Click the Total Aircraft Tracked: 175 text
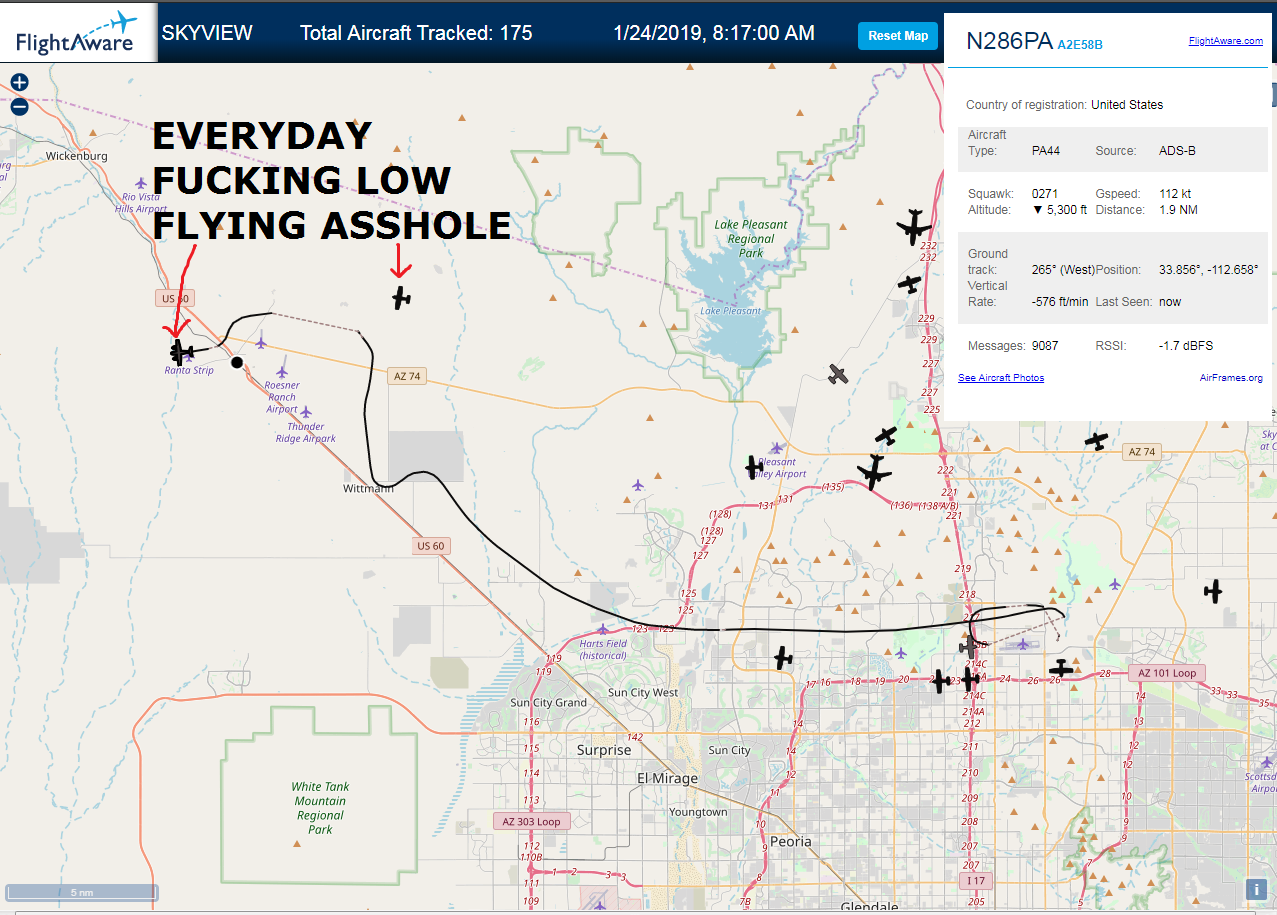Viewport: 1277px width, 915px height. click(x=416, y=33)
